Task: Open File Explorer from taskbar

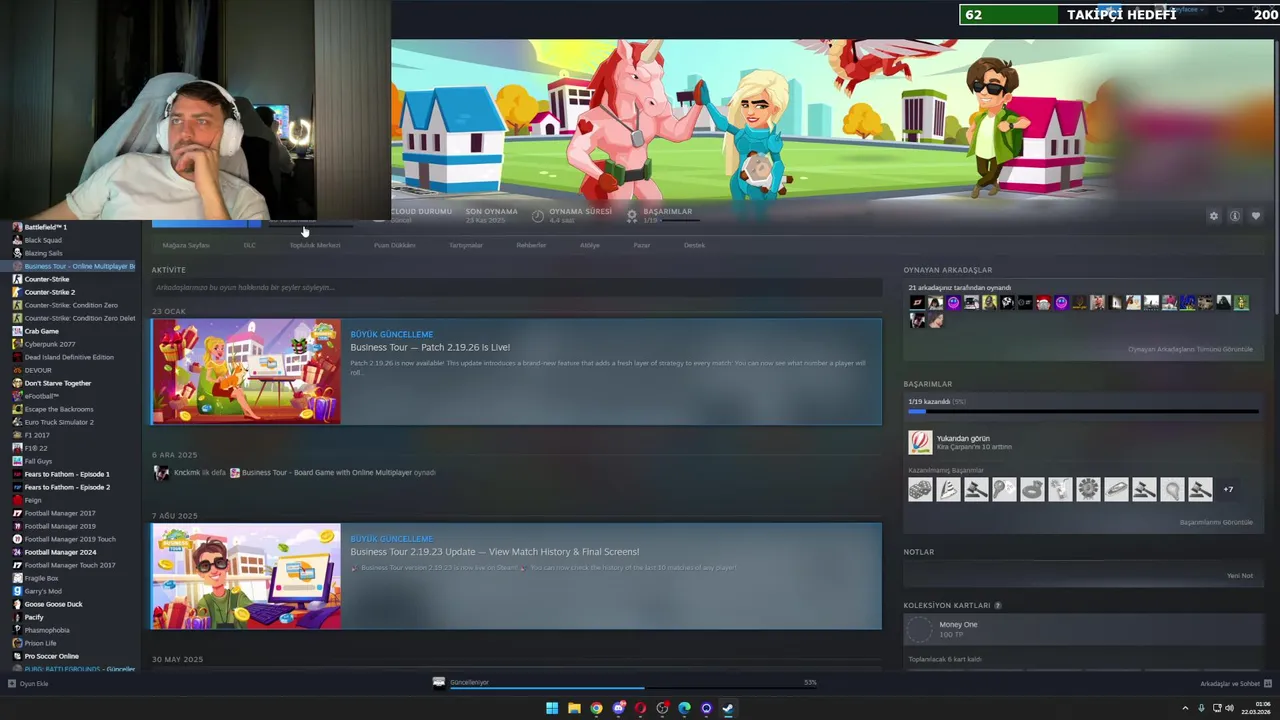Action: 574,708
